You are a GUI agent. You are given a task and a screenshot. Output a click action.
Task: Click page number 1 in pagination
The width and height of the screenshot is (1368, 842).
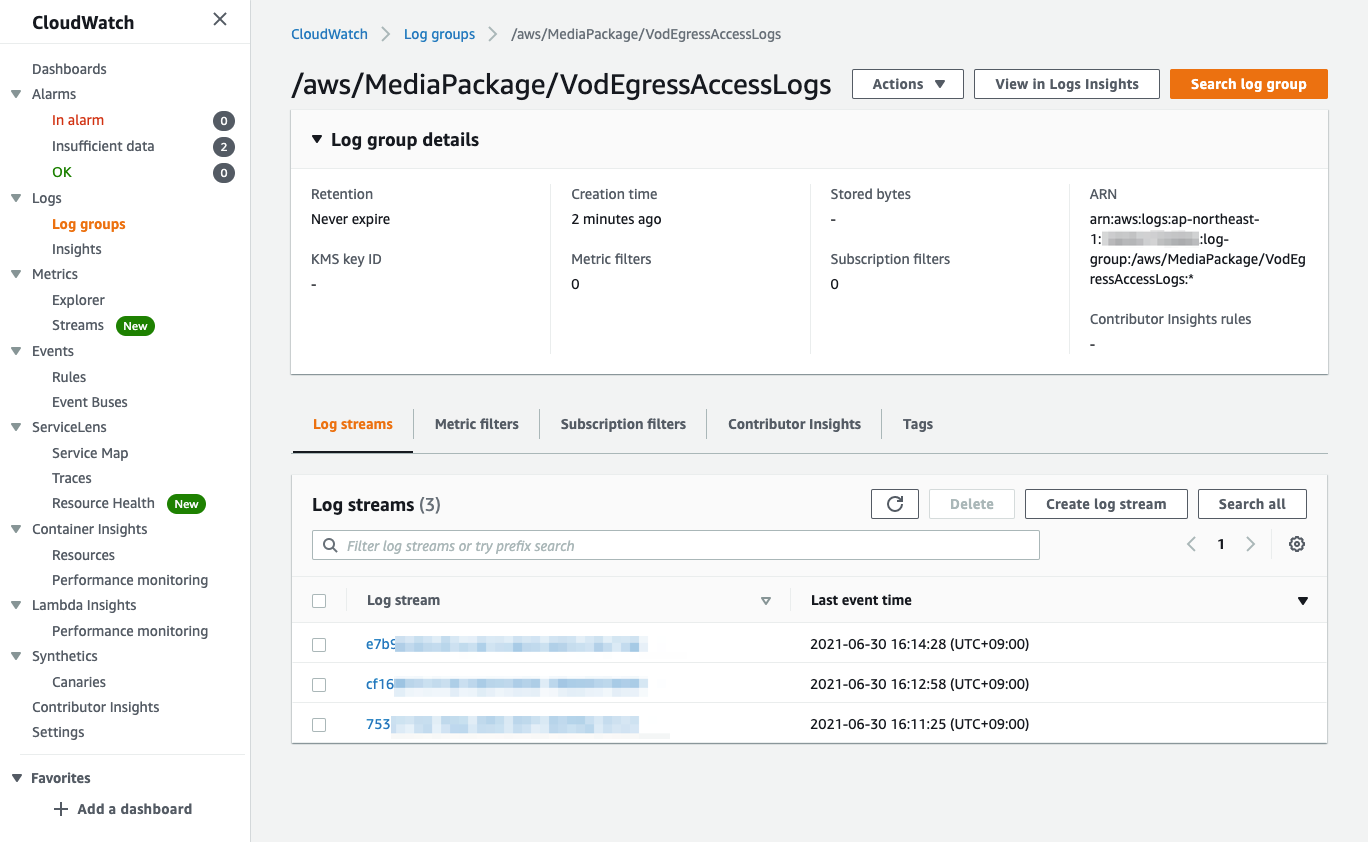coord(1221,545)
